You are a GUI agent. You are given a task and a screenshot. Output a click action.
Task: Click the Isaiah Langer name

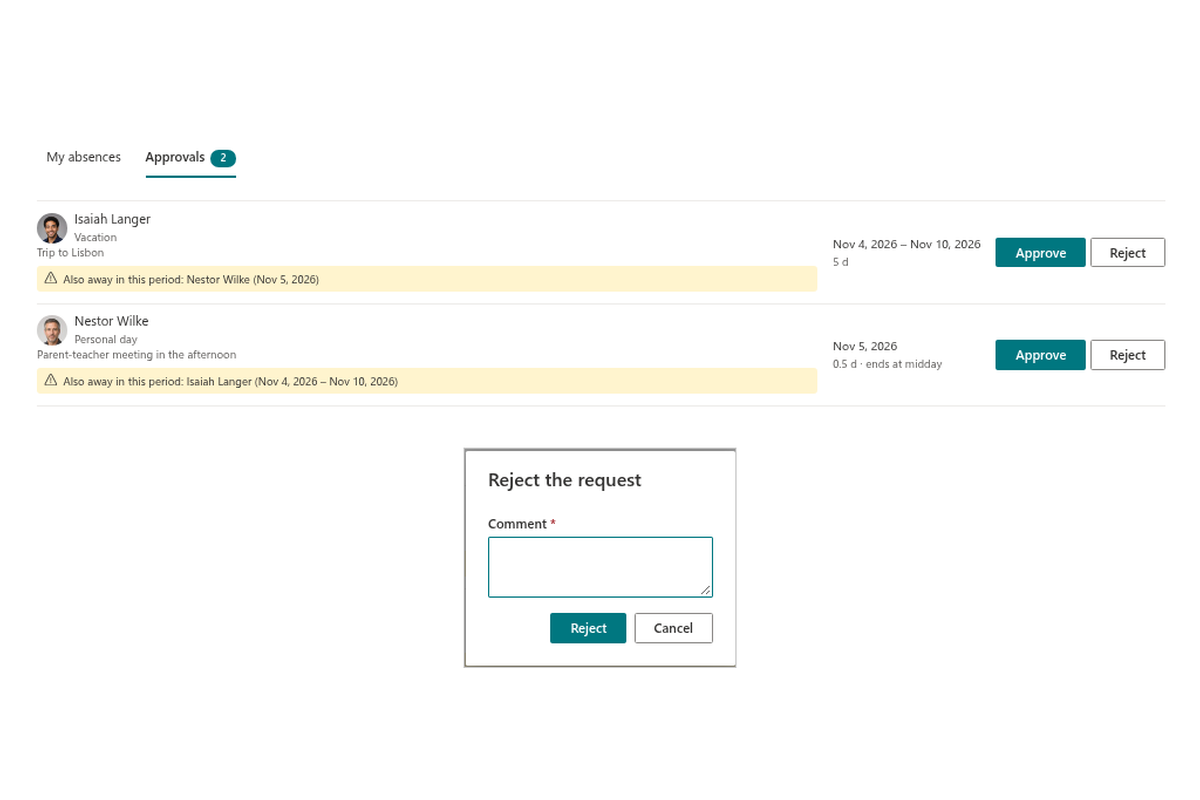pyautogui.click(x=112, y=219)
